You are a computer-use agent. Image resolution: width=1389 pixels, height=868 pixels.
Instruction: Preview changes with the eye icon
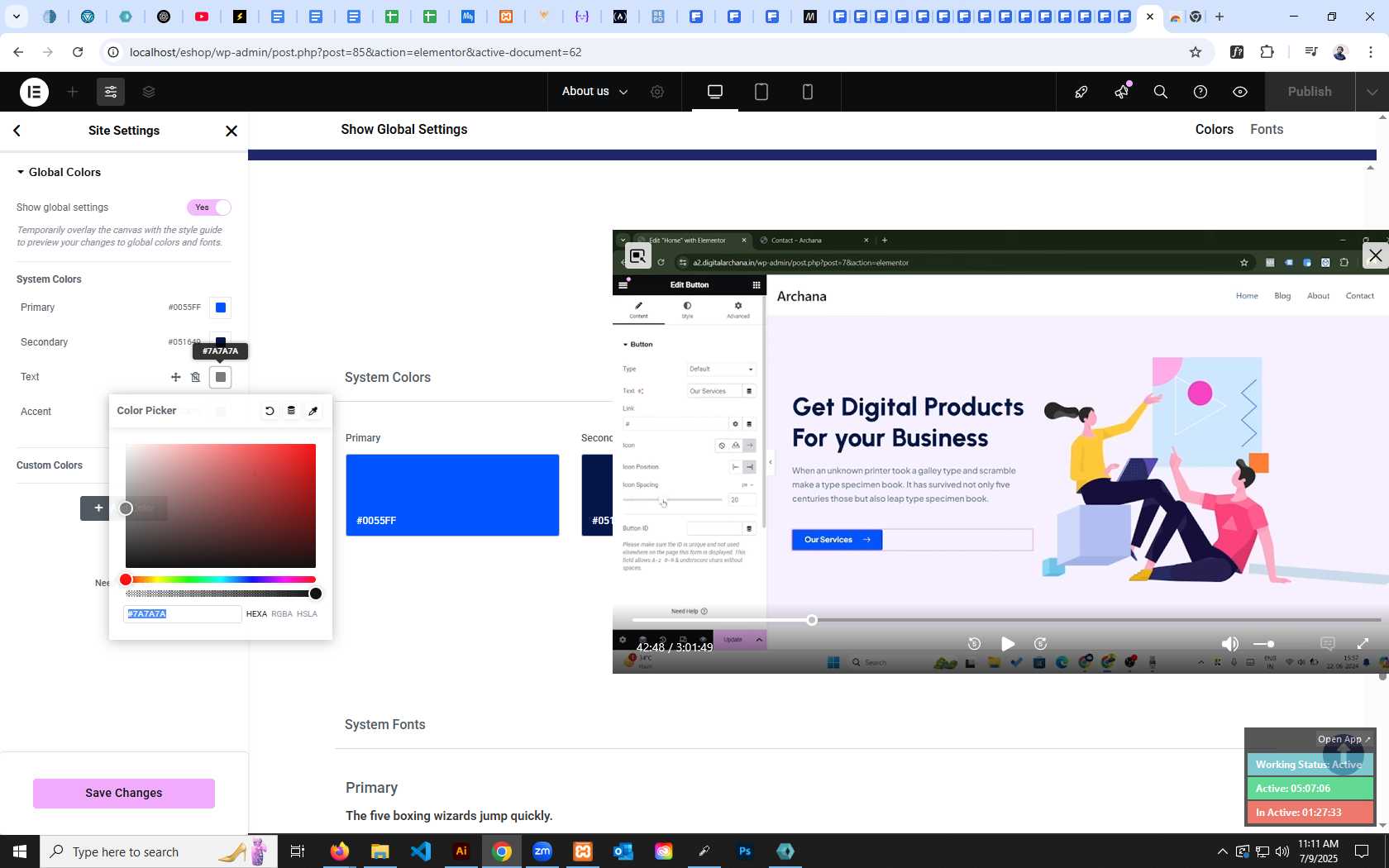[1240, 92]
